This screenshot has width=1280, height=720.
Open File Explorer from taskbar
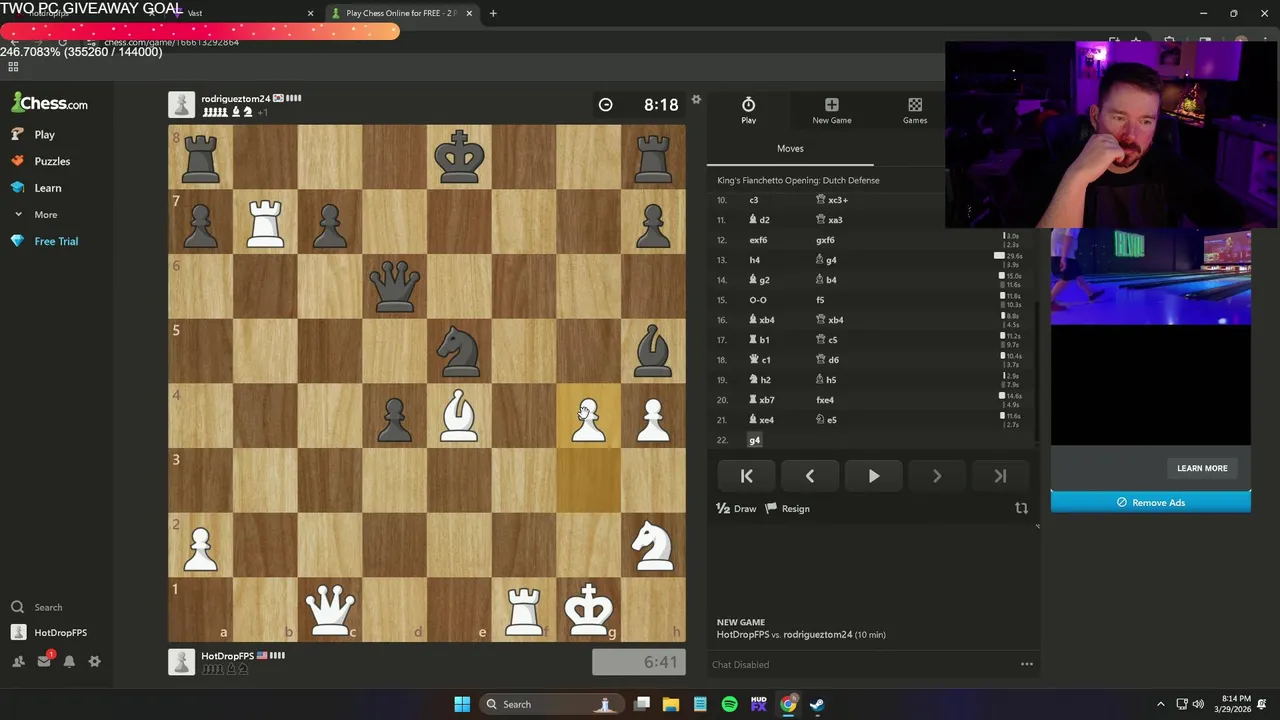coord(671,704)
